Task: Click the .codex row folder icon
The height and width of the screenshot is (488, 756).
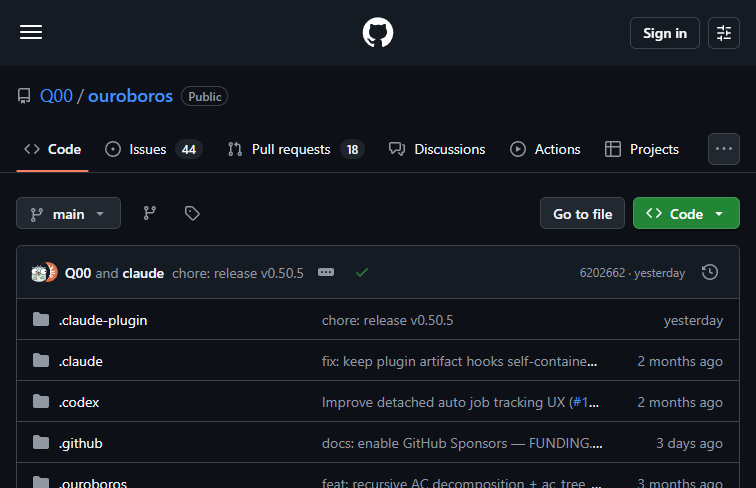Action: pos(41,401)
